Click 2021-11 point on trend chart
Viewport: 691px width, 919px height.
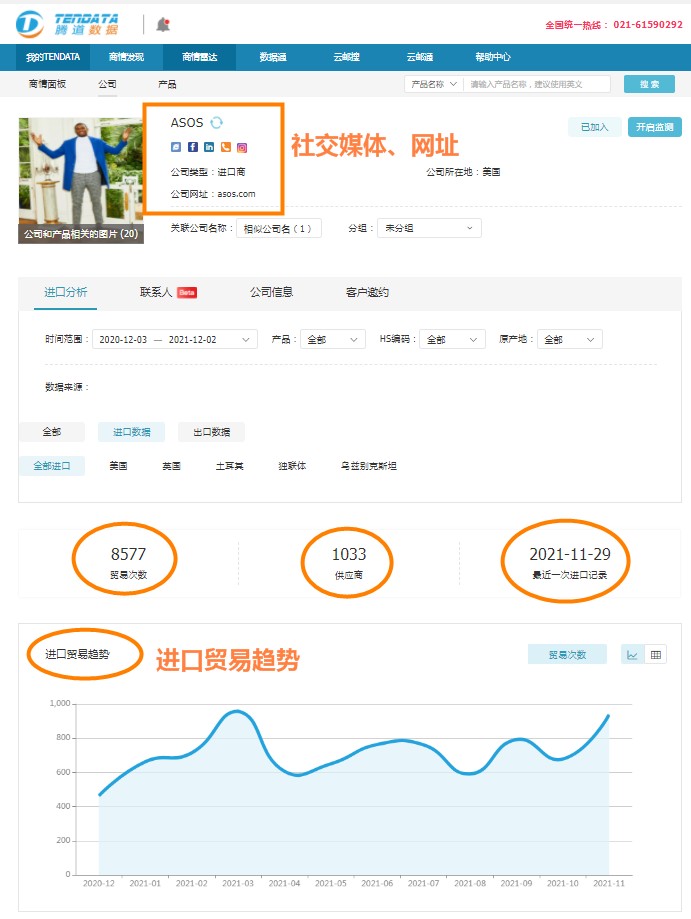[609, 716]
